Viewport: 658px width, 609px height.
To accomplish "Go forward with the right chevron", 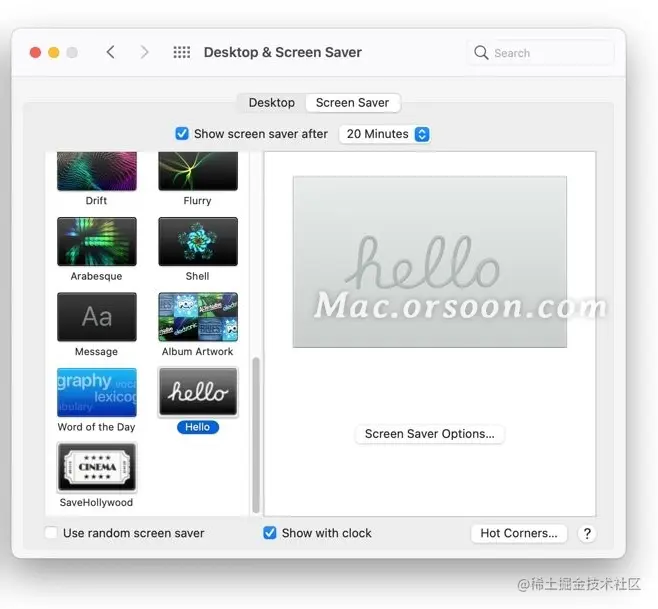I will click(144, 52).
